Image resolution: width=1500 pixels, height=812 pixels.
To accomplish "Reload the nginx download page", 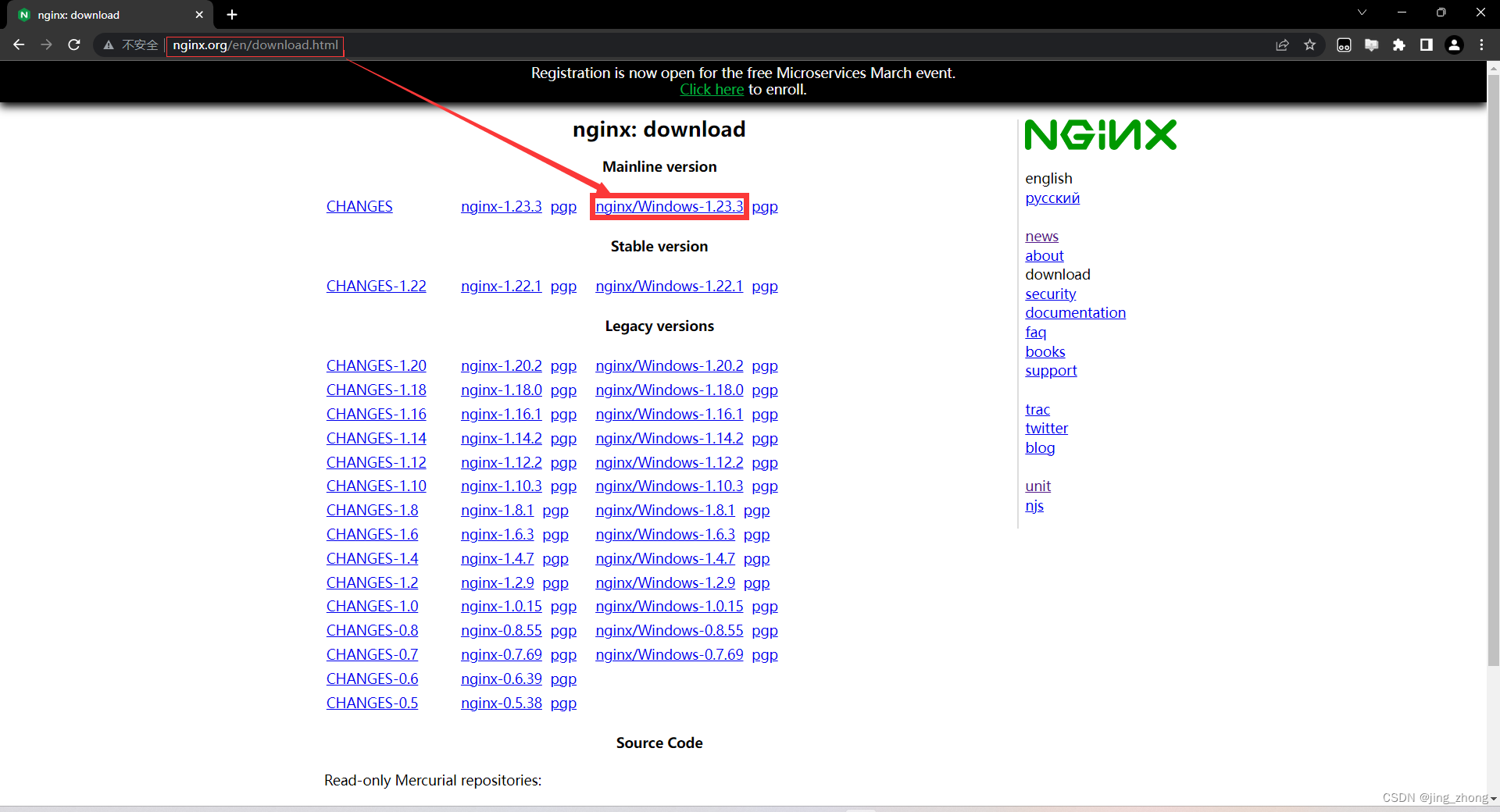I will coord(74,45).
